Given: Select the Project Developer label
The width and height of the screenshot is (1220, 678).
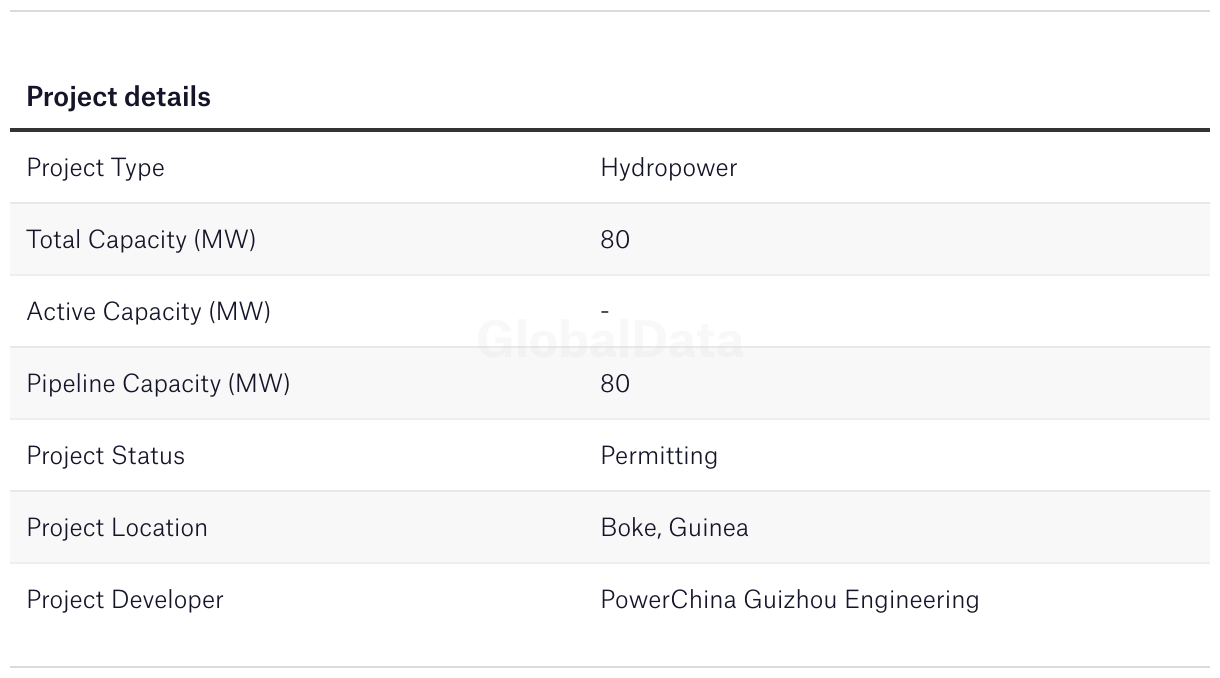Looking at the screenshot, I should [125, 600].
